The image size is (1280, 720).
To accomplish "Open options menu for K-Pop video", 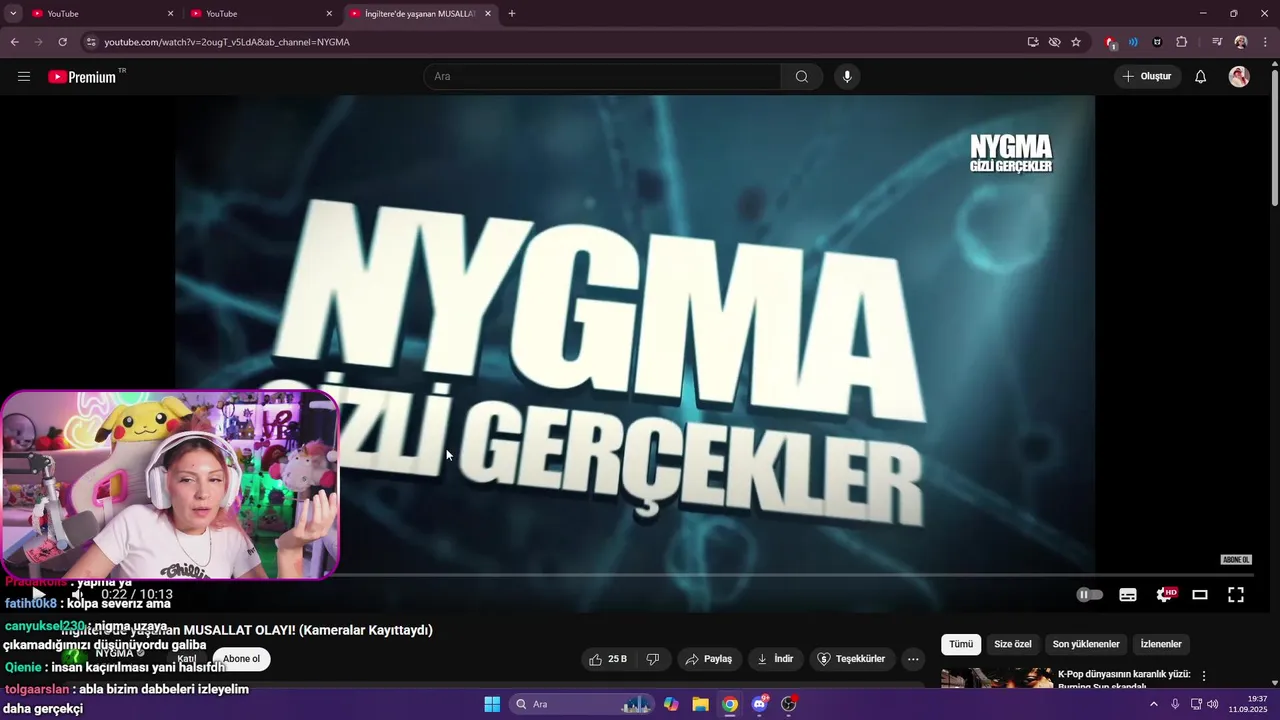I will click(x=1204, y=676).
